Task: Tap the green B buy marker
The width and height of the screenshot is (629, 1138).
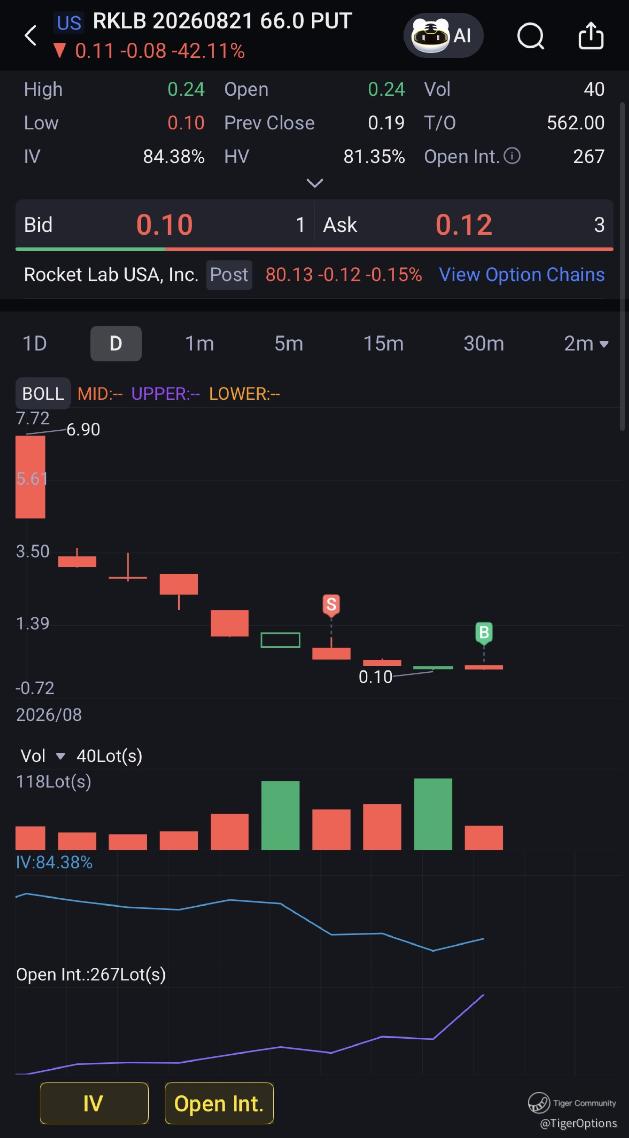Action: 484,633
